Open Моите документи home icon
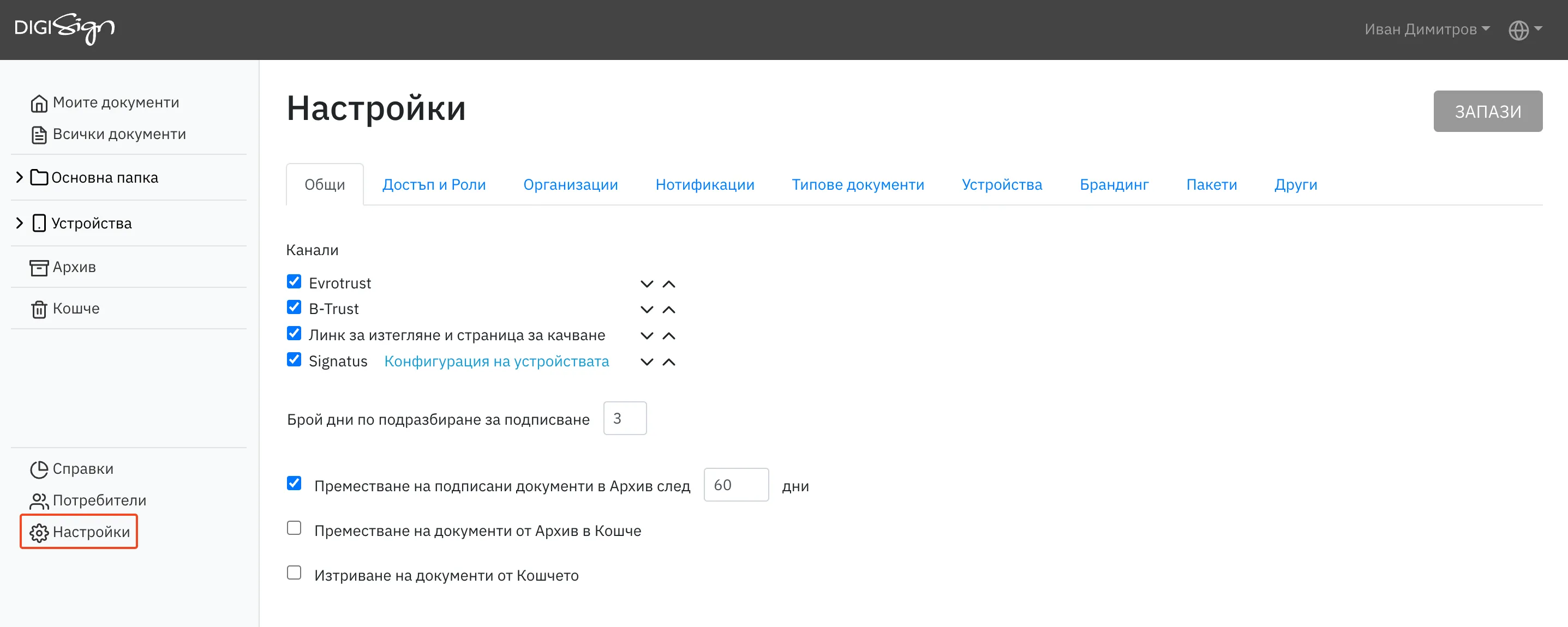The width and height of the screenshot is (1568, 627). point(39,104)
